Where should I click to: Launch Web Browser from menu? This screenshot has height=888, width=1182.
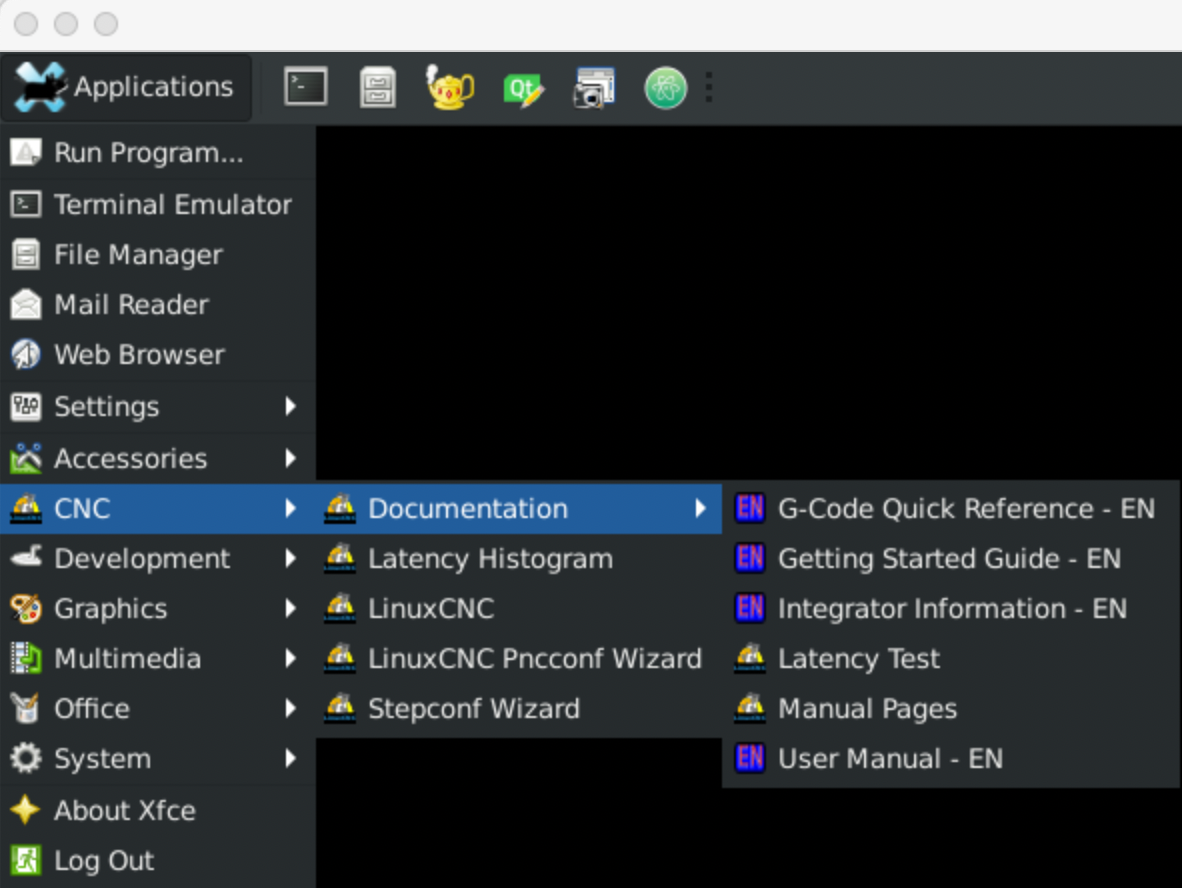(158, 355)
